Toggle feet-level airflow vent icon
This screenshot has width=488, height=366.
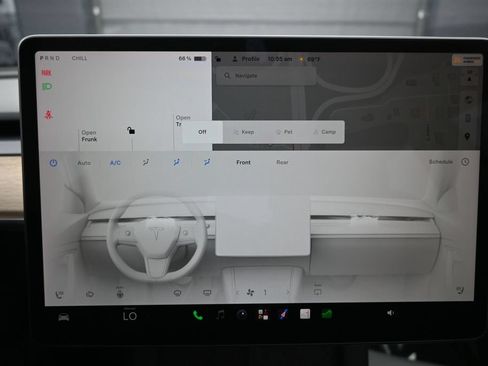(207, 162)
